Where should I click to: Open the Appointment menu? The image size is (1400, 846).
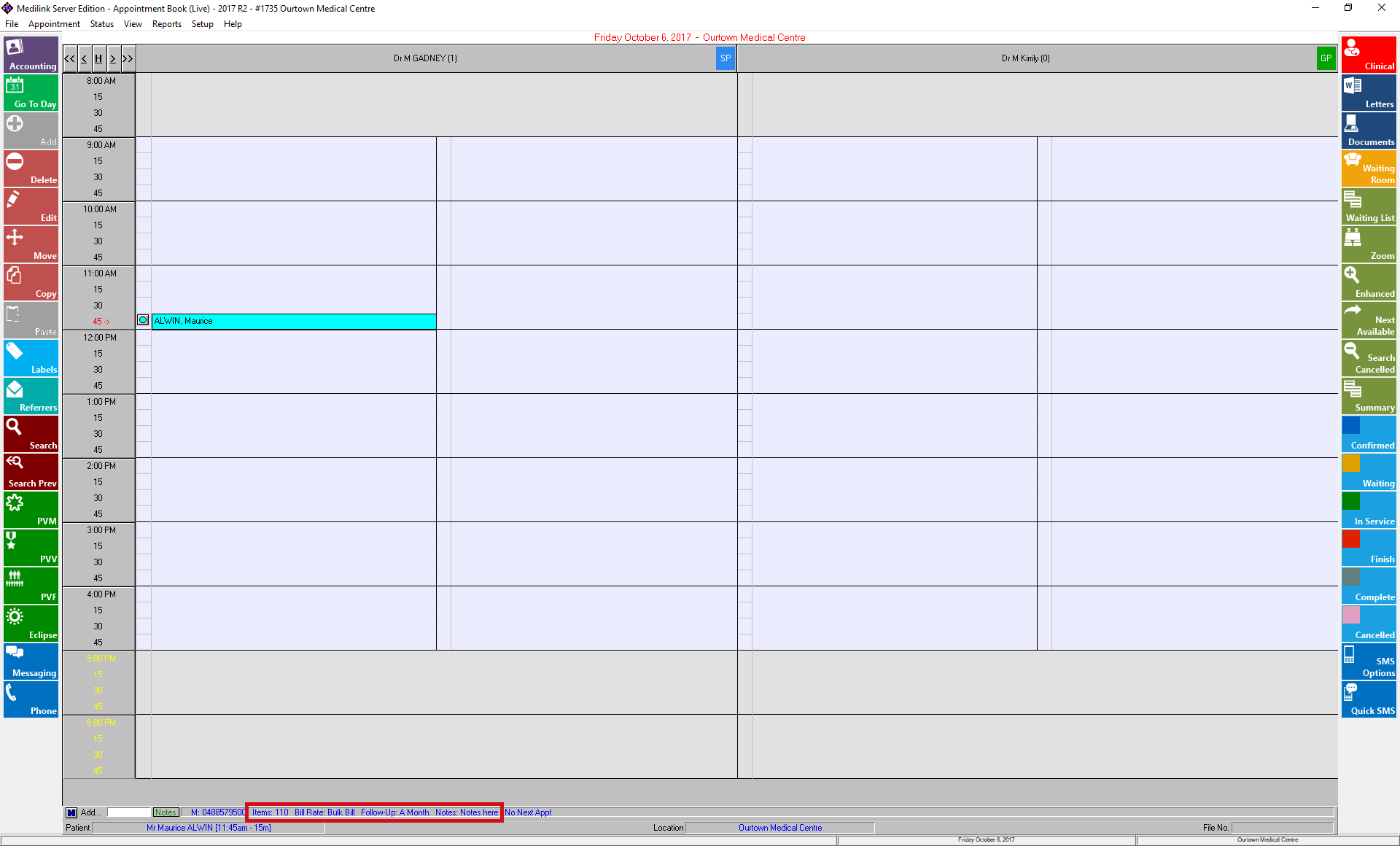[x=54, y=24]
